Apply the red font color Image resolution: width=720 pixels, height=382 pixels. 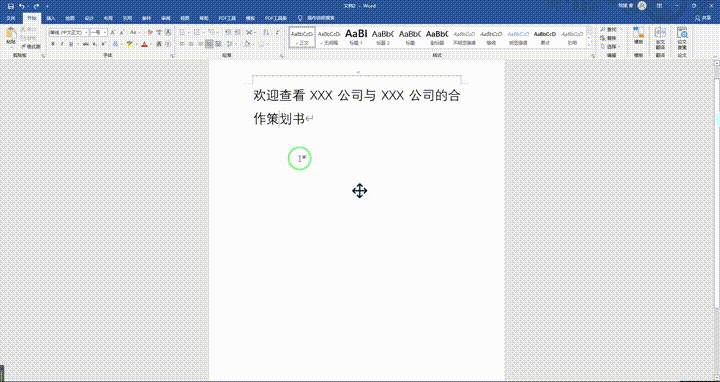point(144,44)
